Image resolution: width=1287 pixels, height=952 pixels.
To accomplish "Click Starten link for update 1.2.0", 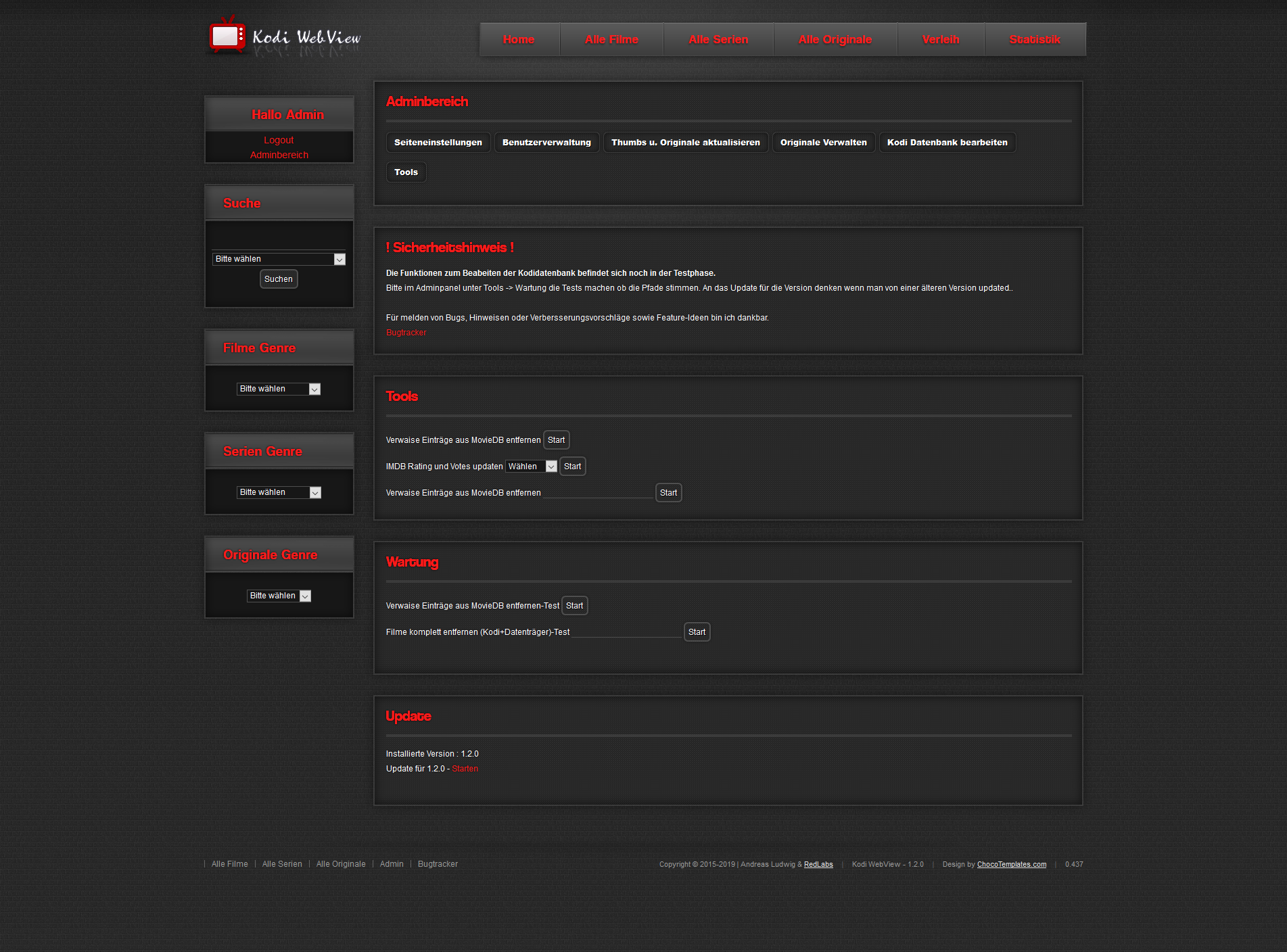I will point(465,769).
